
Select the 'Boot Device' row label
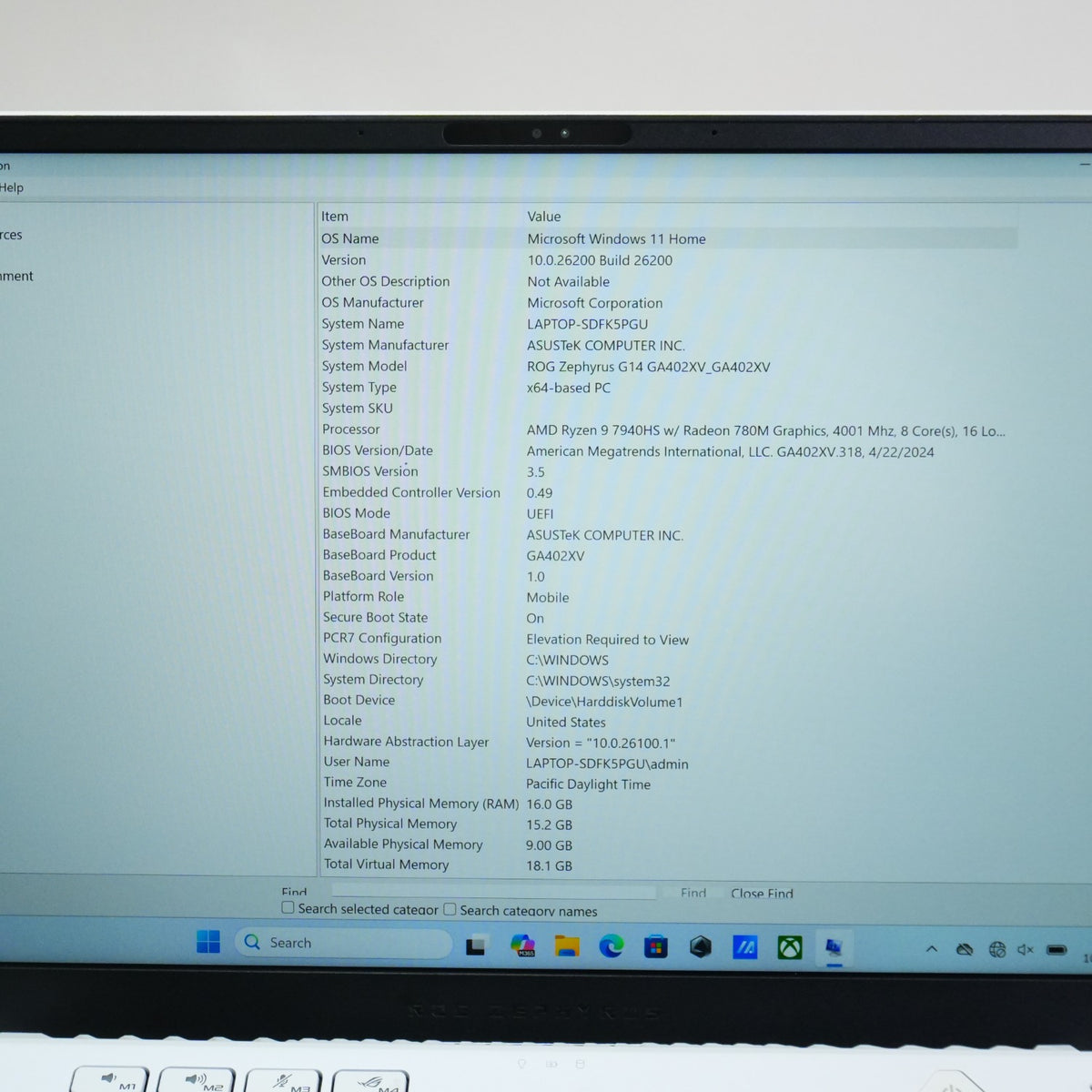359,700
